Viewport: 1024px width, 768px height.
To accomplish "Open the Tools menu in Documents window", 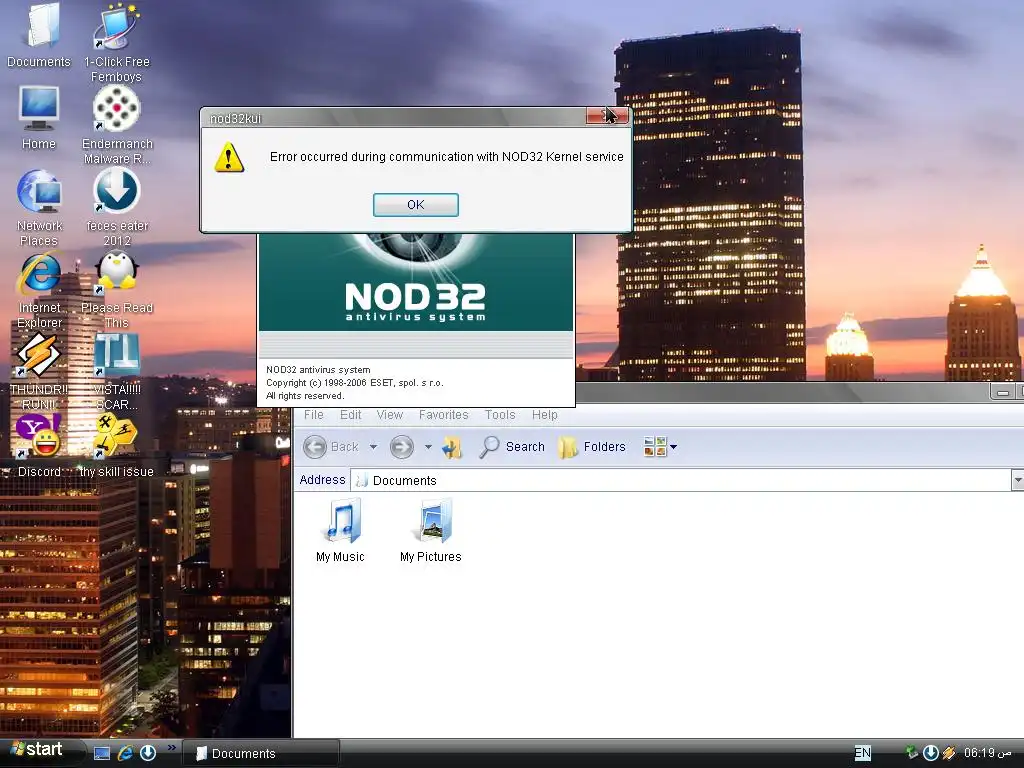I will pyautogui.click(x=500, y=415).
